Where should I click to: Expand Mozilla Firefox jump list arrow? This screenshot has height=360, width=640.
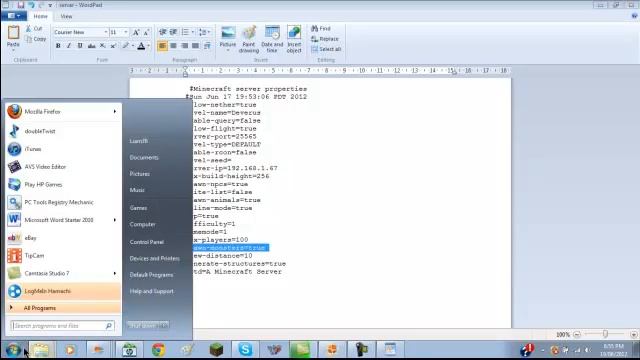click(x=115, y=111)
